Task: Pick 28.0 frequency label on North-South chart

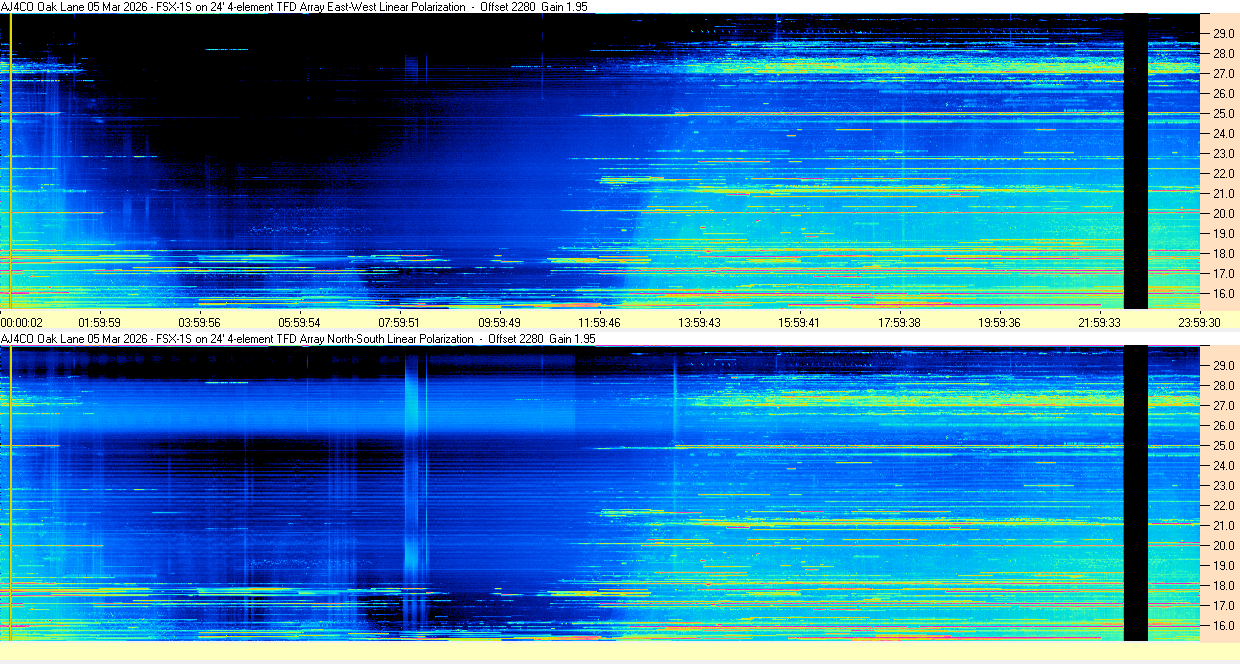Action: coord(1223,386)
